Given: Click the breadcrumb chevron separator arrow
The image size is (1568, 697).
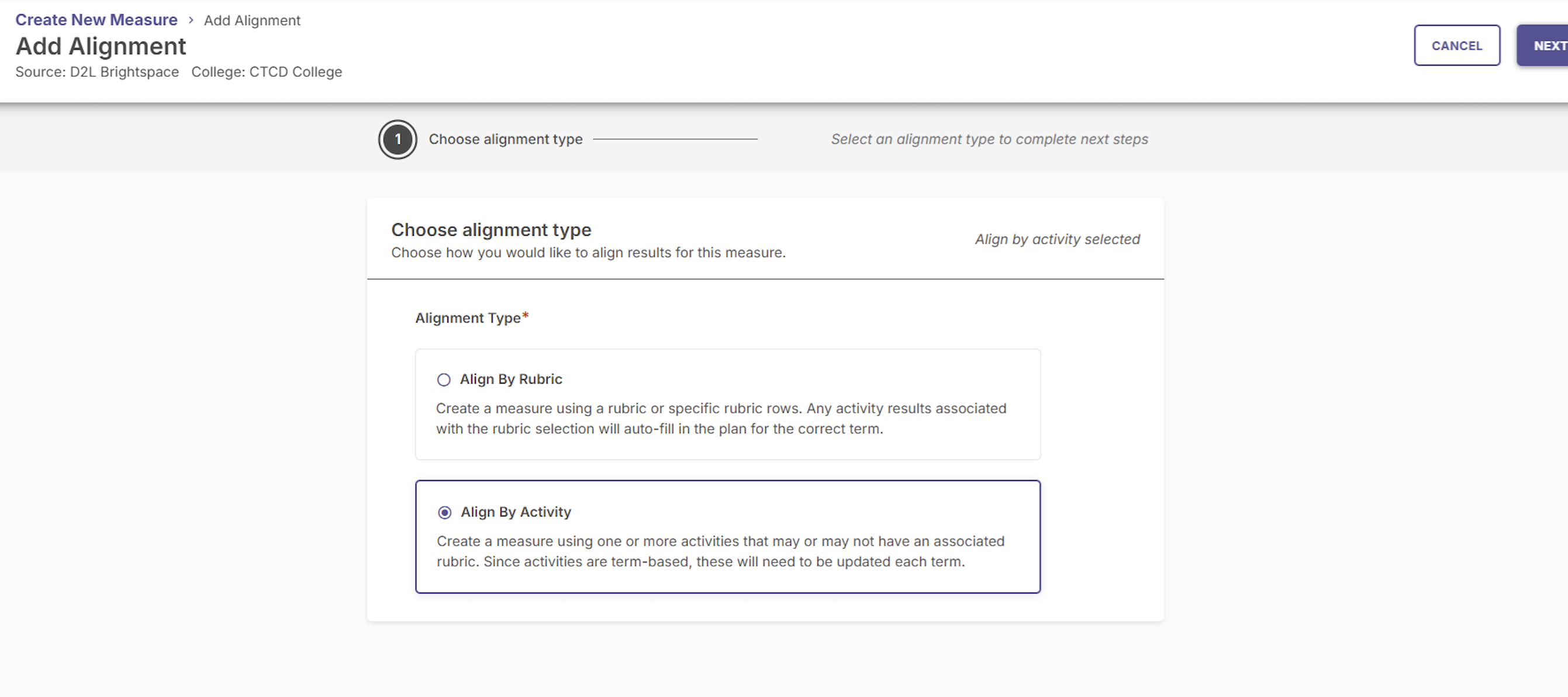Looking at the screenshot, I should 191,20.
